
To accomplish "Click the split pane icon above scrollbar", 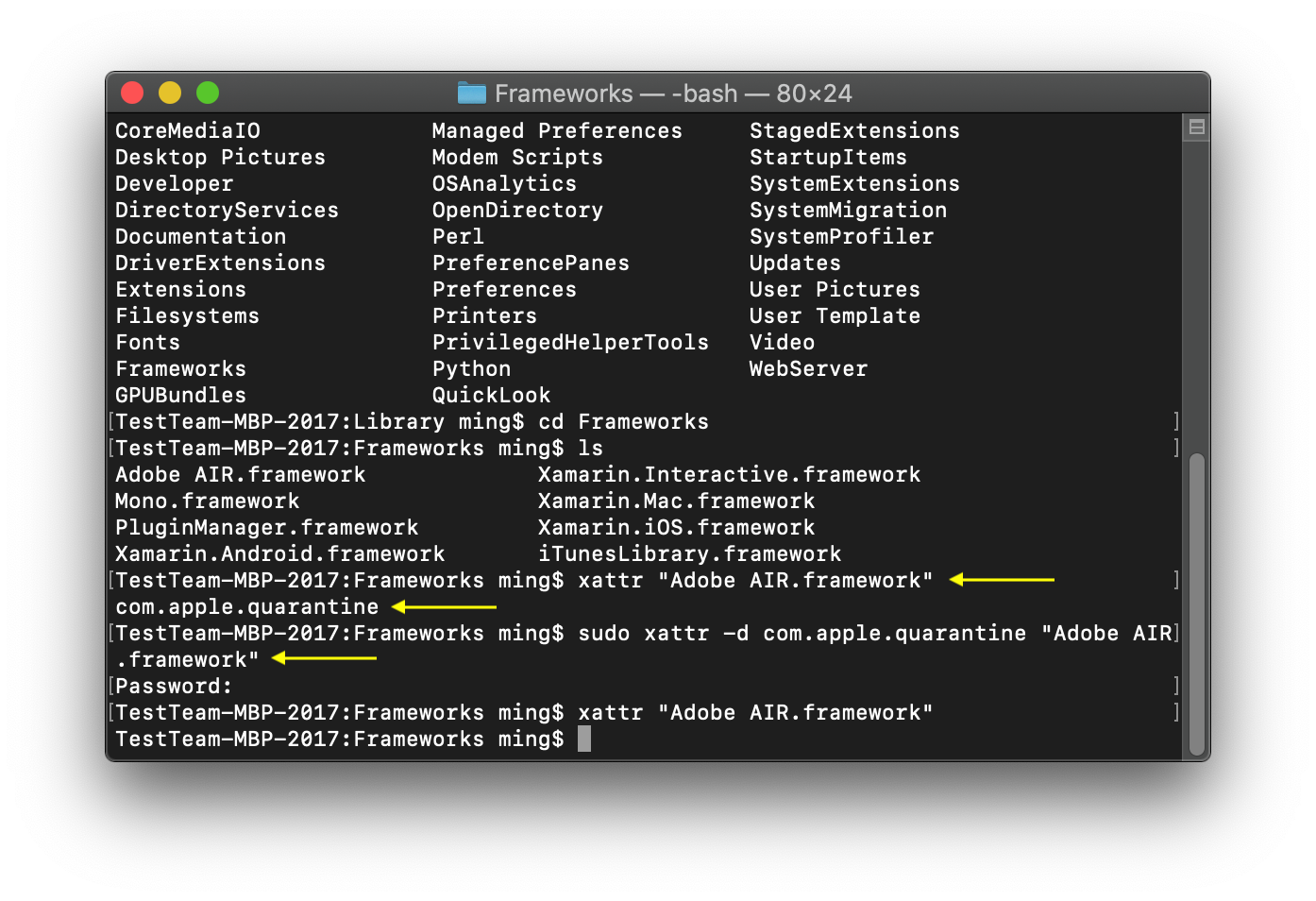I will [1196, 127].
